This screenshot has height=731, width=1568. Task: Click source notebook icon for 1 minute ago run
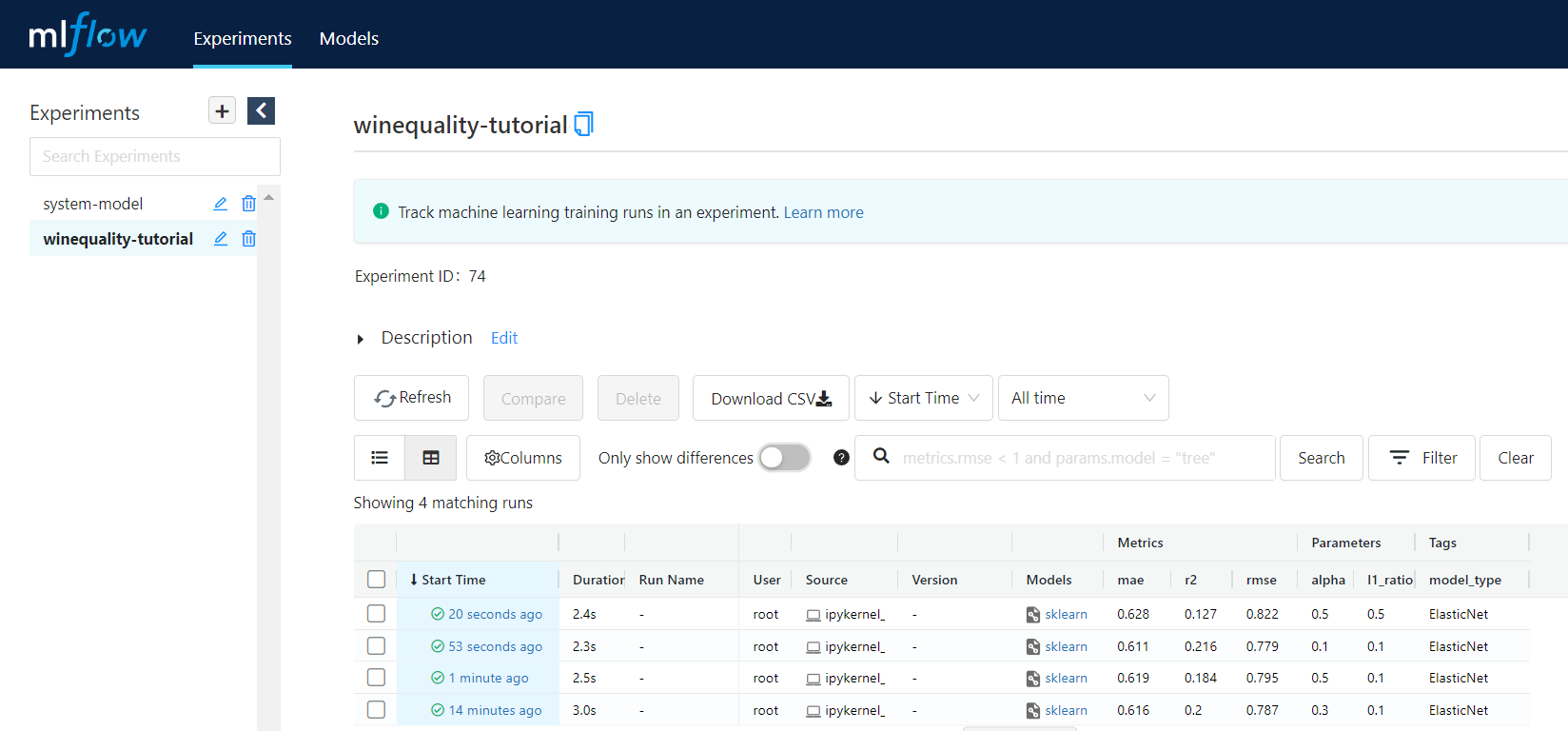(813, 679)
